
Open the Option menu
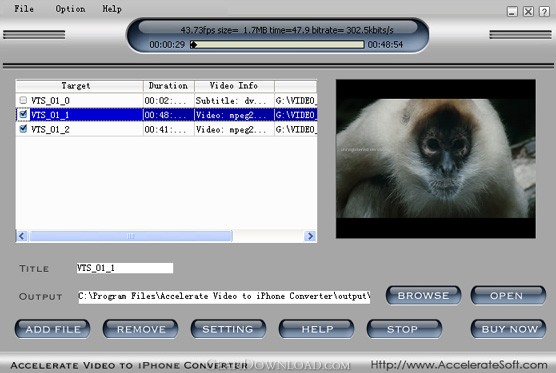tap(70, 9)
